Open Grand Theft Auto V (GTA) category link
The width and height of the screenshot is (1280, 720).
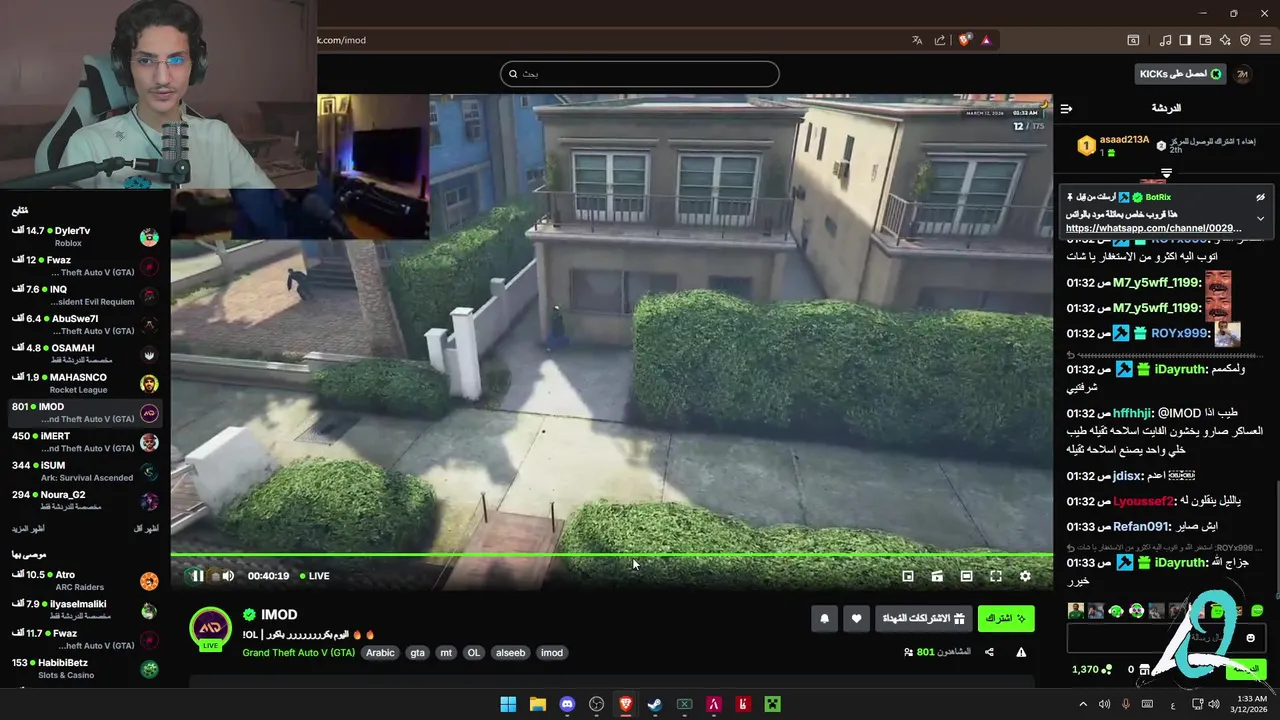coord(298,653)
